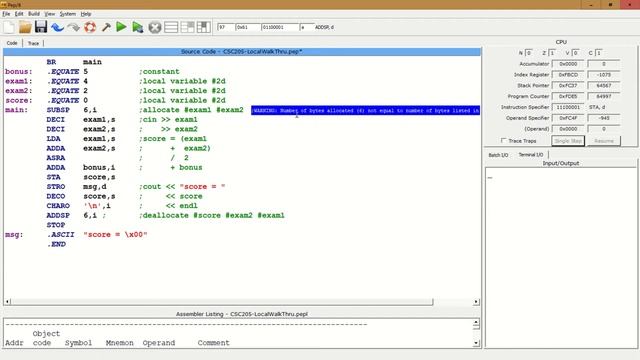Image resolution: width=640 pixels, height=360 pixels.
Task: Click the V status bit box
Action: [576, 53]
